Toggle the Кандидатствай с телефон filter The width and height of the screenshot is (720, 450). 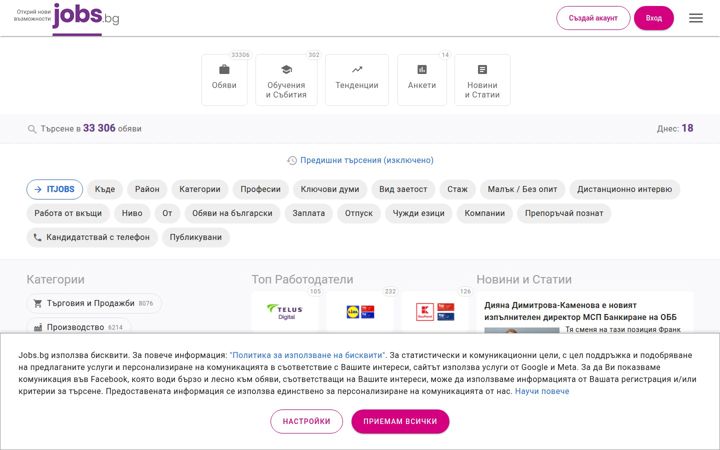pyautogui.click(x=92, y=237)
